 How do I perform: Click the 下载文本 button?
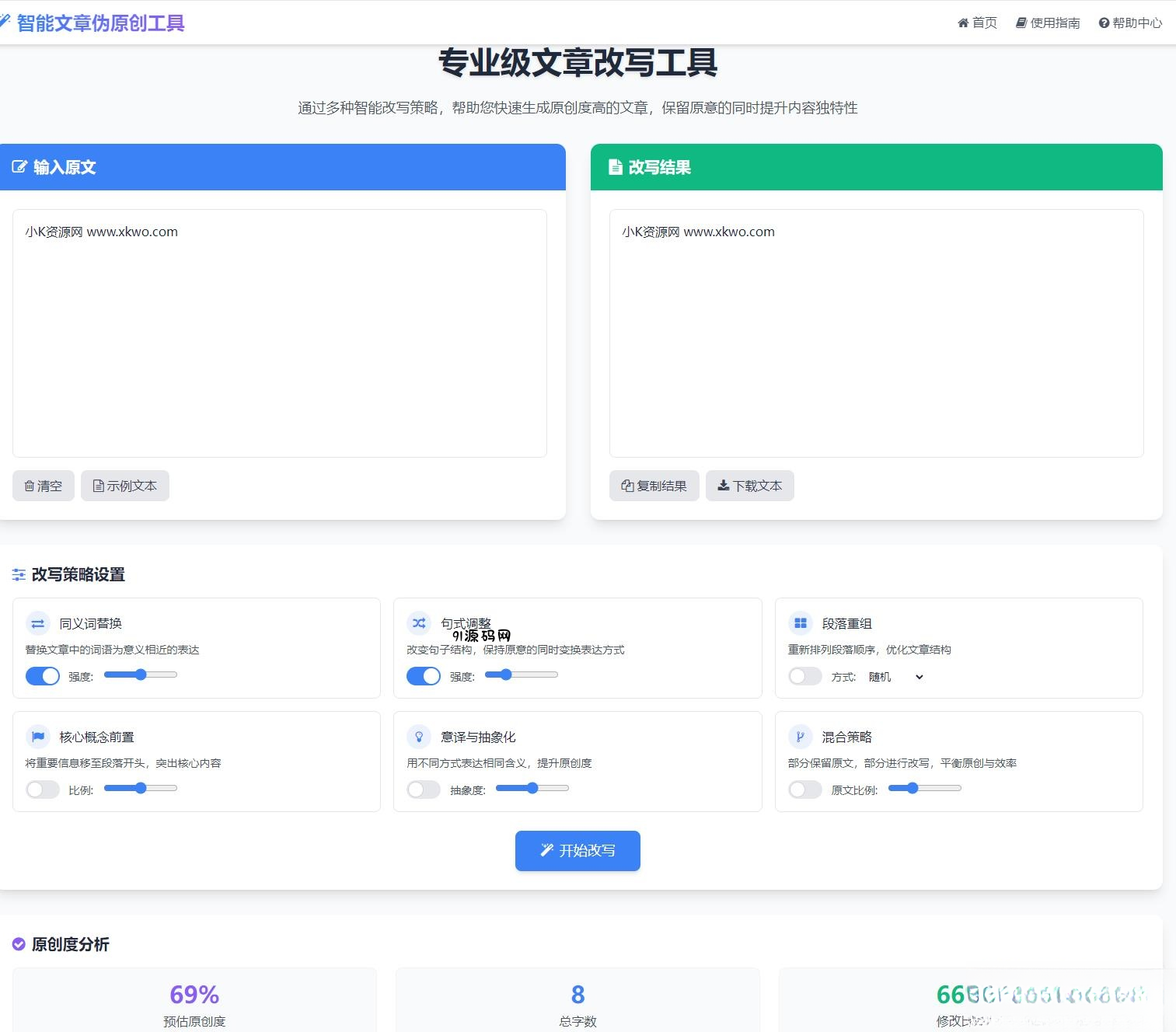click(x=750, y=486)
